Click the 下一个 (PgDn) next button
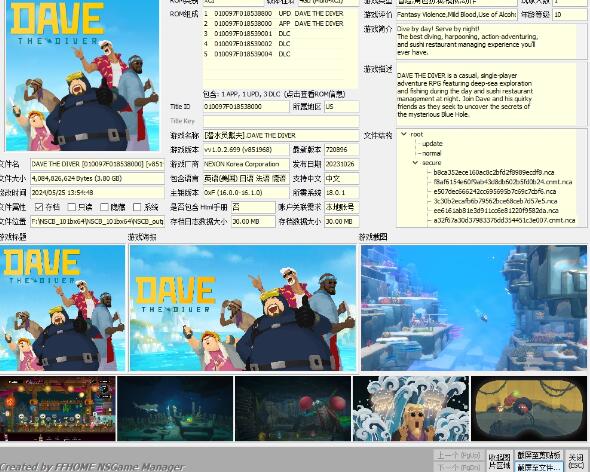 (458, 467)
